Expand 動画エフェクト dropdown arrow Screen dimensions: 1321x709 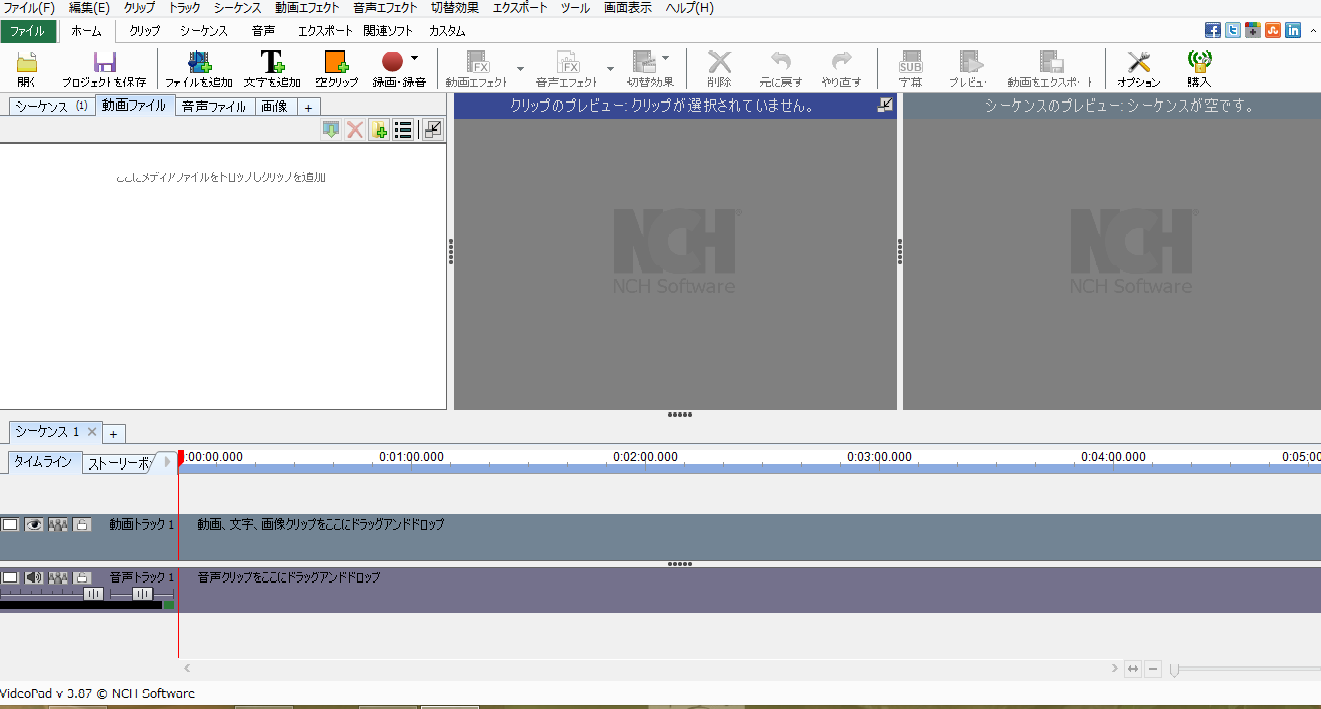coord(520,70)
